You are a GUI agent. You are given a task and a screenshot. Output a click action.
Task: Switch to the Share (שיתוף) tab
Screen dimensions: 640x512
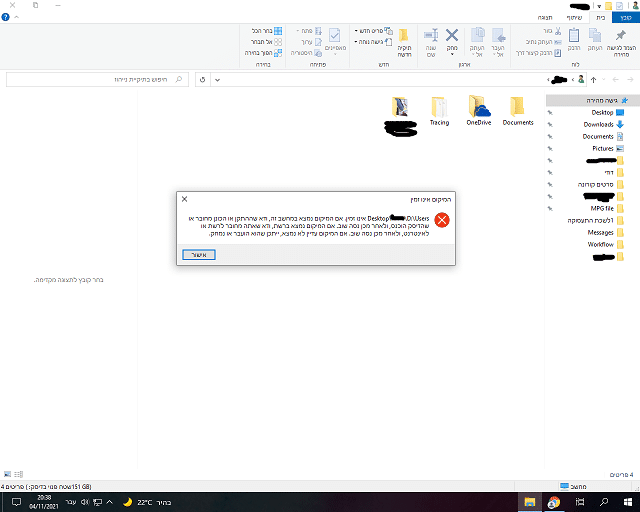coord(574,18)
